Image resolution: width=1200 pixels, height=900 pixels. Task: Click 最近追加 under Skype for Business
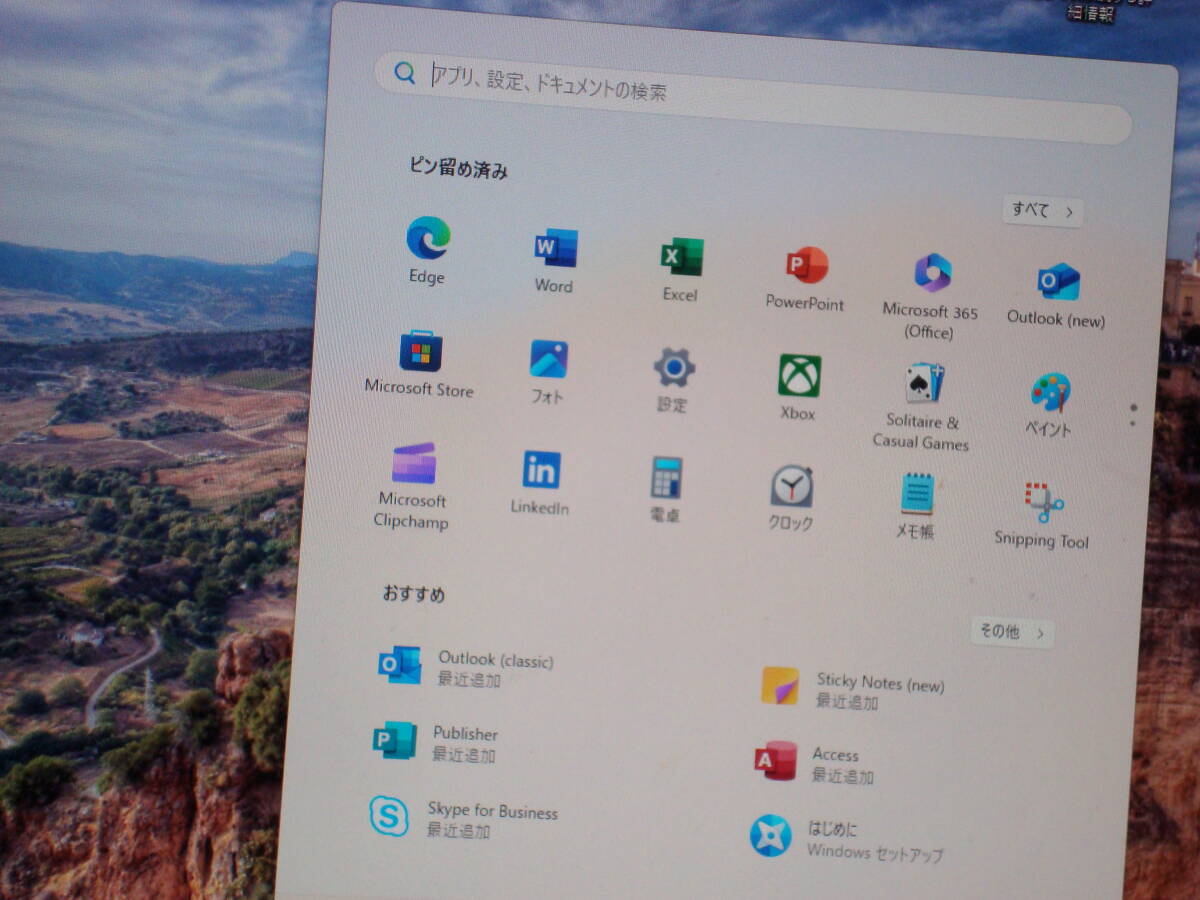coord(458,831)
